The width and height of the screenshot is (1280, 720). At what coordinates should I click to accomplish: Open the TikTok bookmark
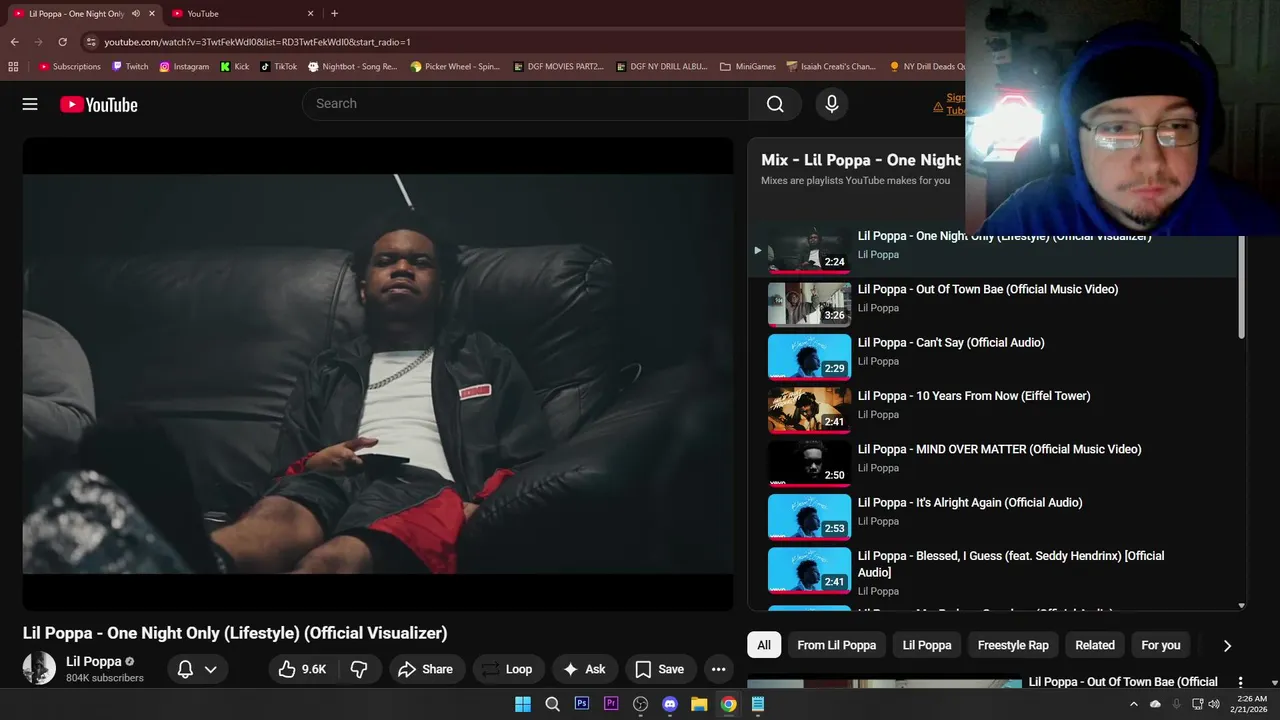click(278, 66)
